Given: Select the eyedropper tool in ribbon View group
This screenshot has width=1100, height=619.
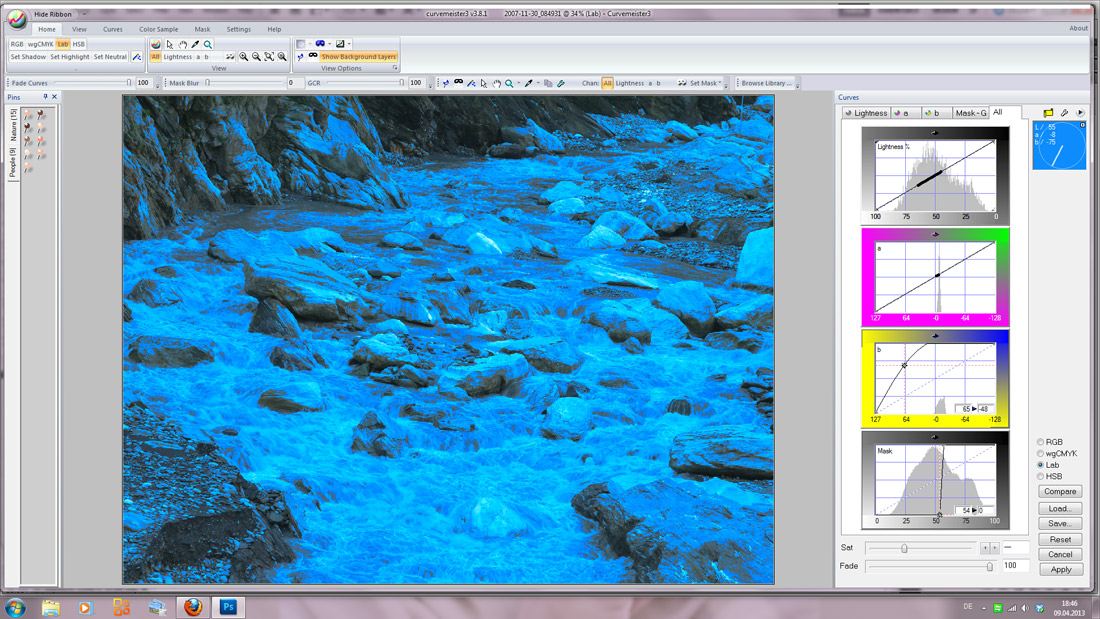Looking at the screenshot, I should pyautogui.click(x=195, y=44).
